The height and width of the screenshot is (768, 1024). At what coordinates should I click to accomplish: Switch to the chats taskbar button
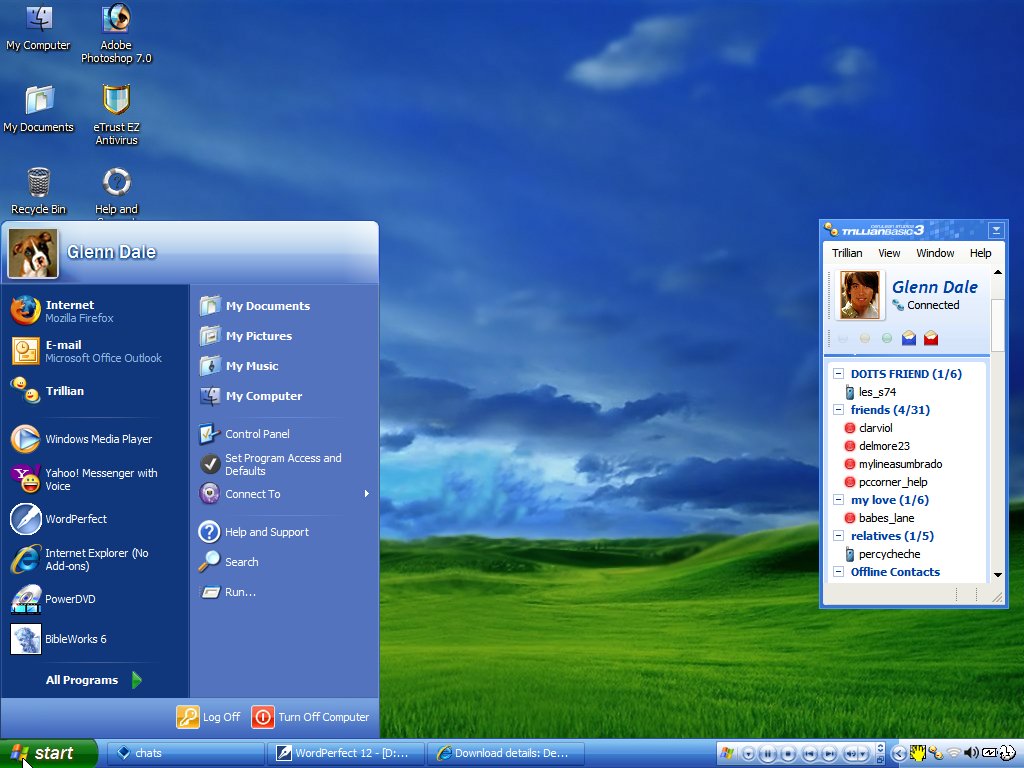point(185,753)
